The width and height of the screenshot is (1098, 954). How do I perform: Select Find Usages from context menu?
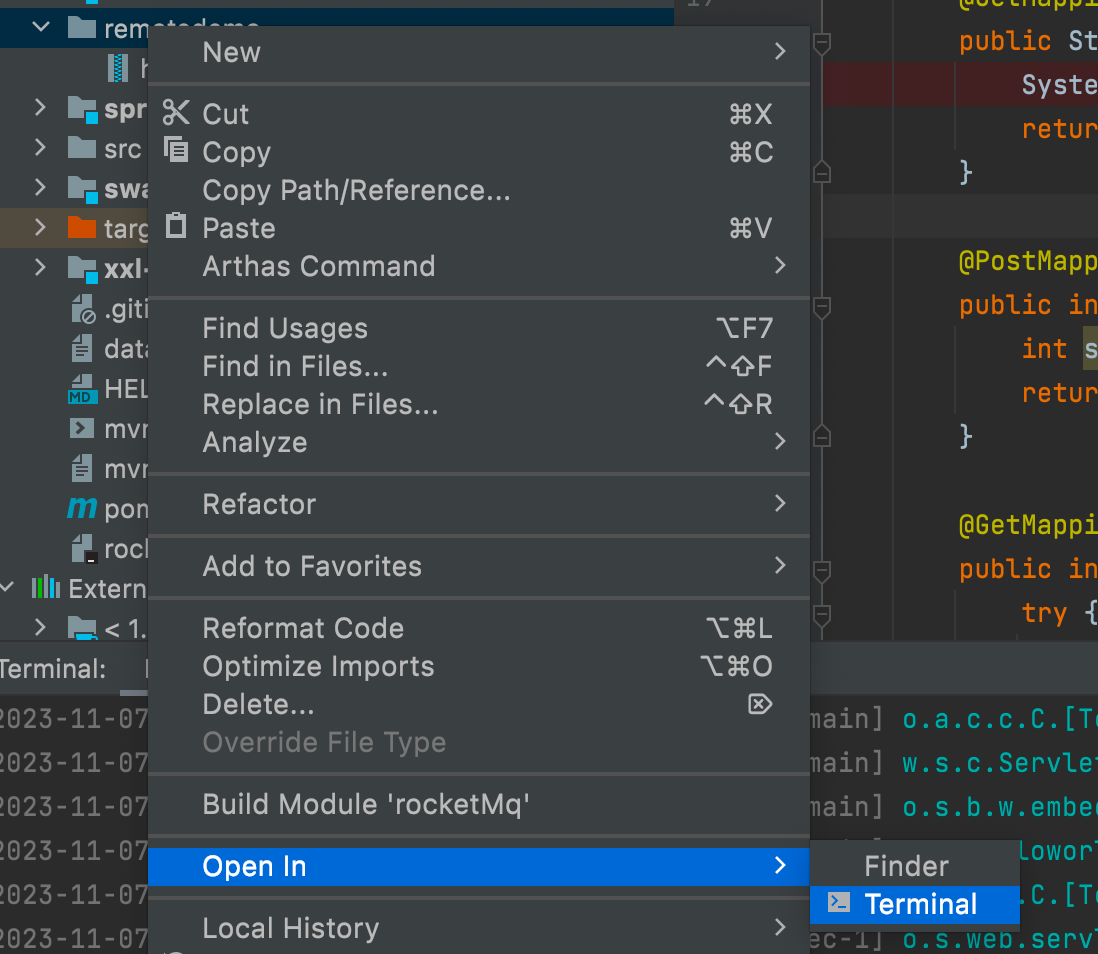coord(285,328)
